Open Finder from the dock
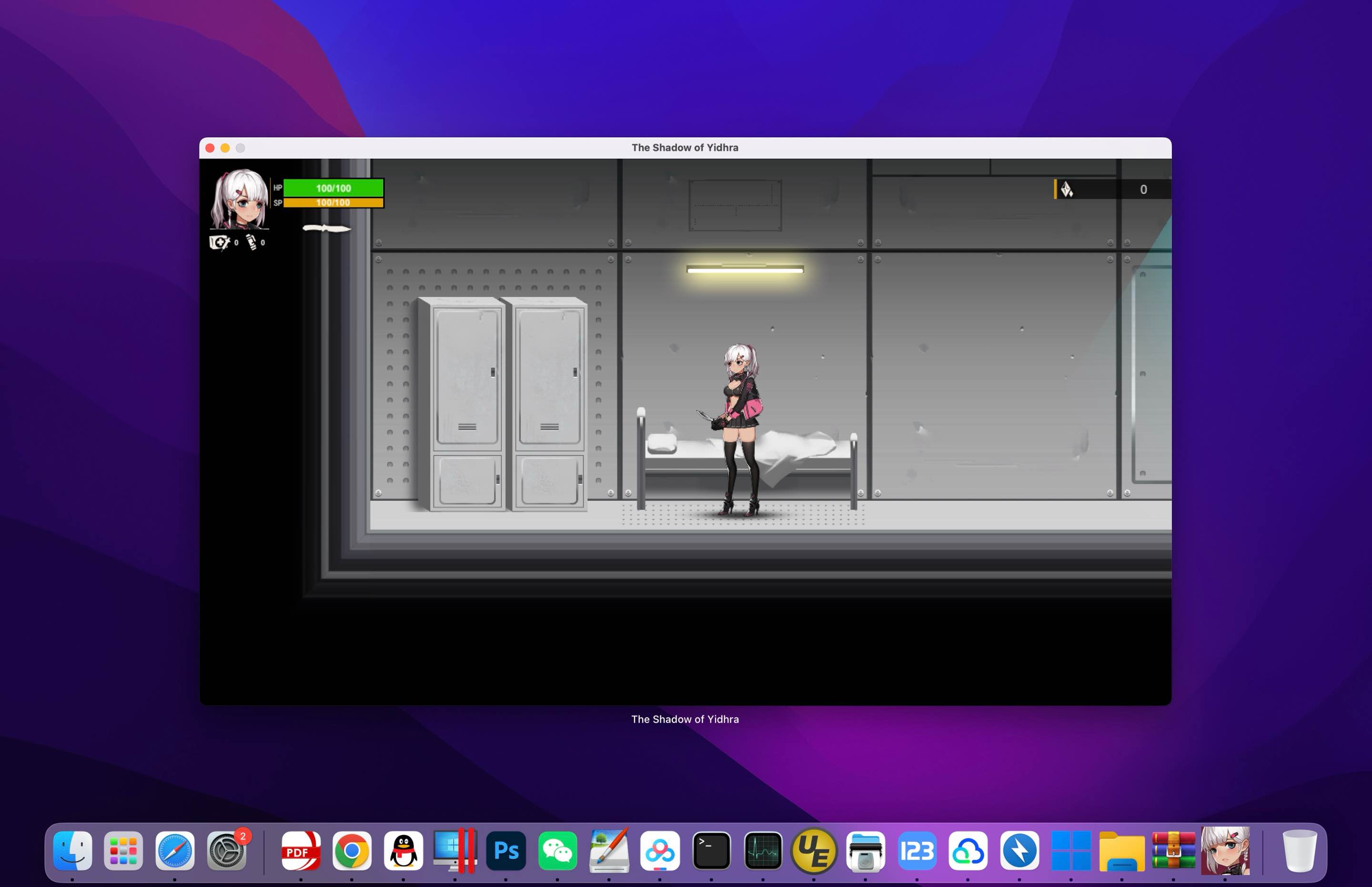The height and width of the screenshot is (887, 1372). pos(72,850)
